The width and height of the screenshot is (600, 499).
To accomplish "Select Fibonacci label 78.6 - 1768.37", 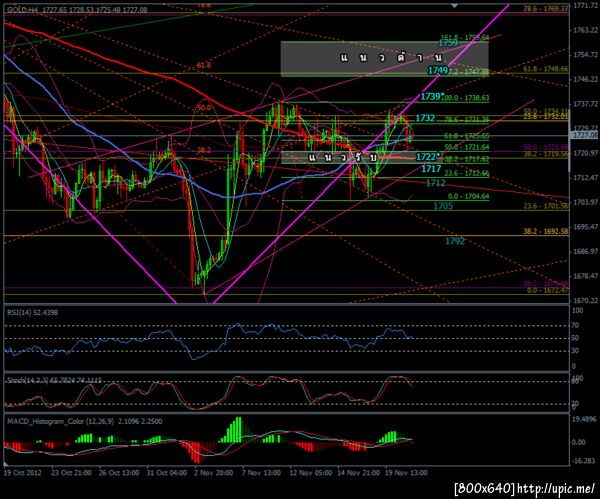I will [546, 8].
